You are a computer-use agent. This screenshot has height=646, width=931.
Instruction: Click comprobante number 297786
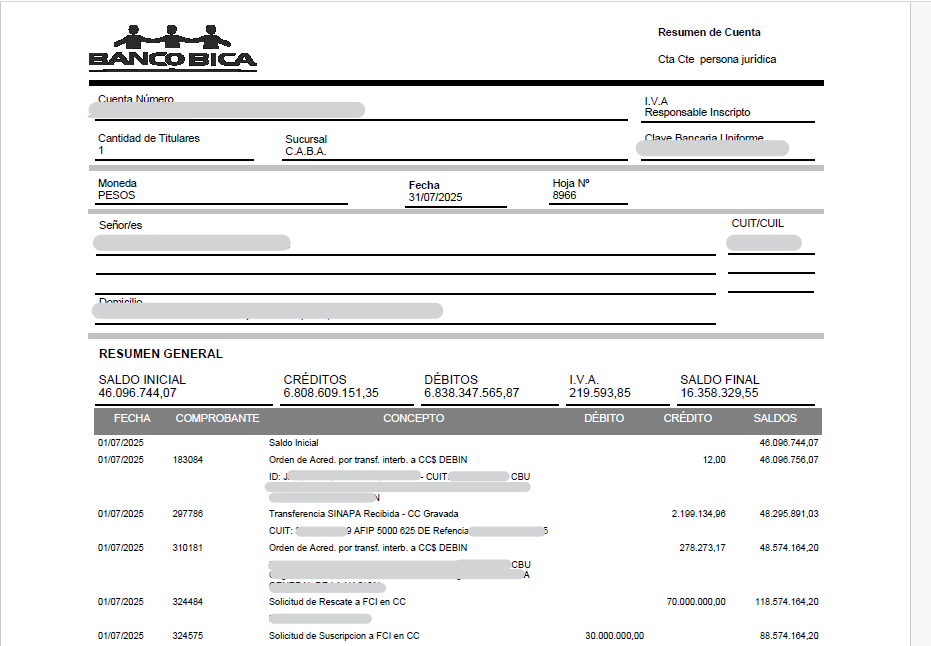coord(188,514)
